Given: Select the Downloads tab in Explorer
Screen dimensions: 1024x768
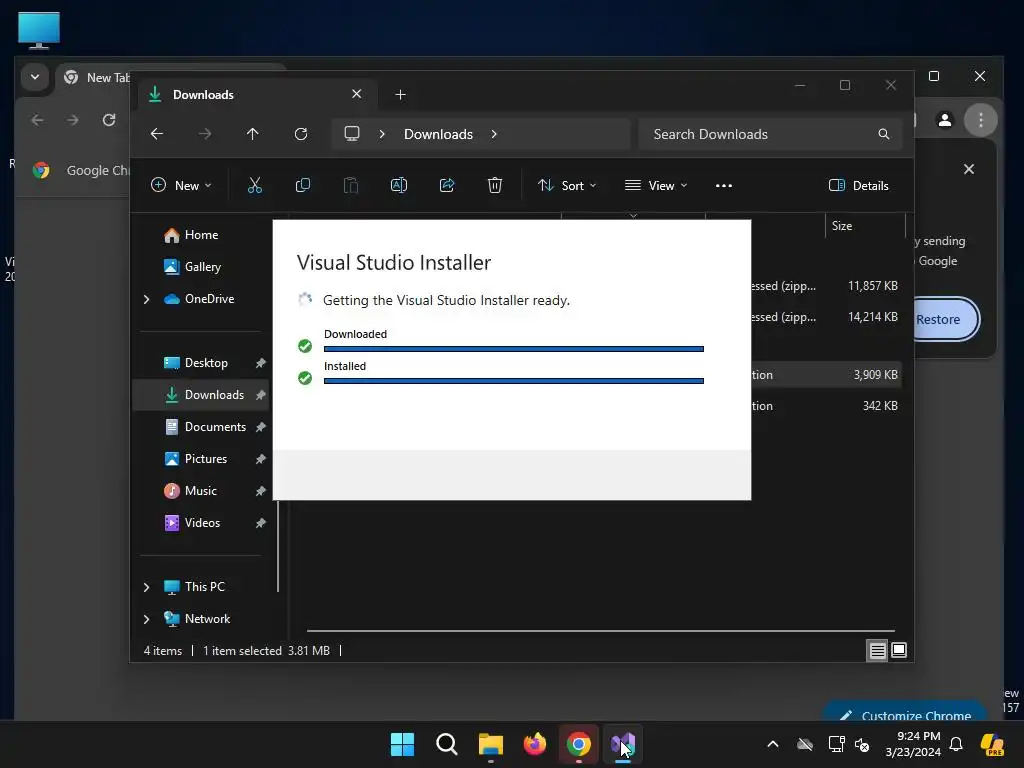Looking at the screenshot, I should tap(255, 95).
